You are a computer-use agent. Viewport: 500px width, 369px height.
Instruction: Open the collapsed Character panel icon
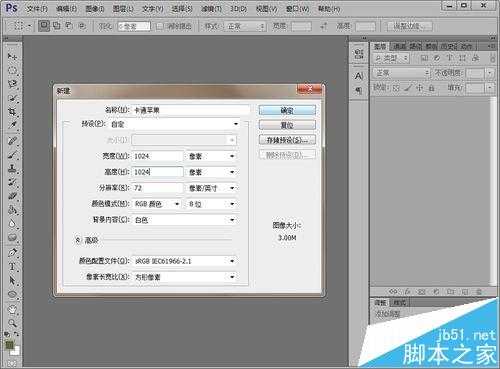359,76
